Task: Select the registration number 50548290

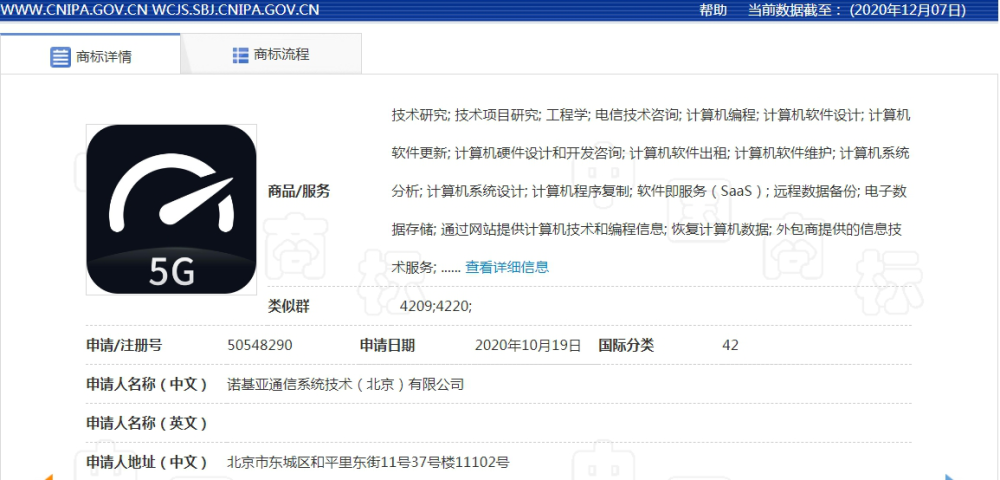Action: [260, 345]
